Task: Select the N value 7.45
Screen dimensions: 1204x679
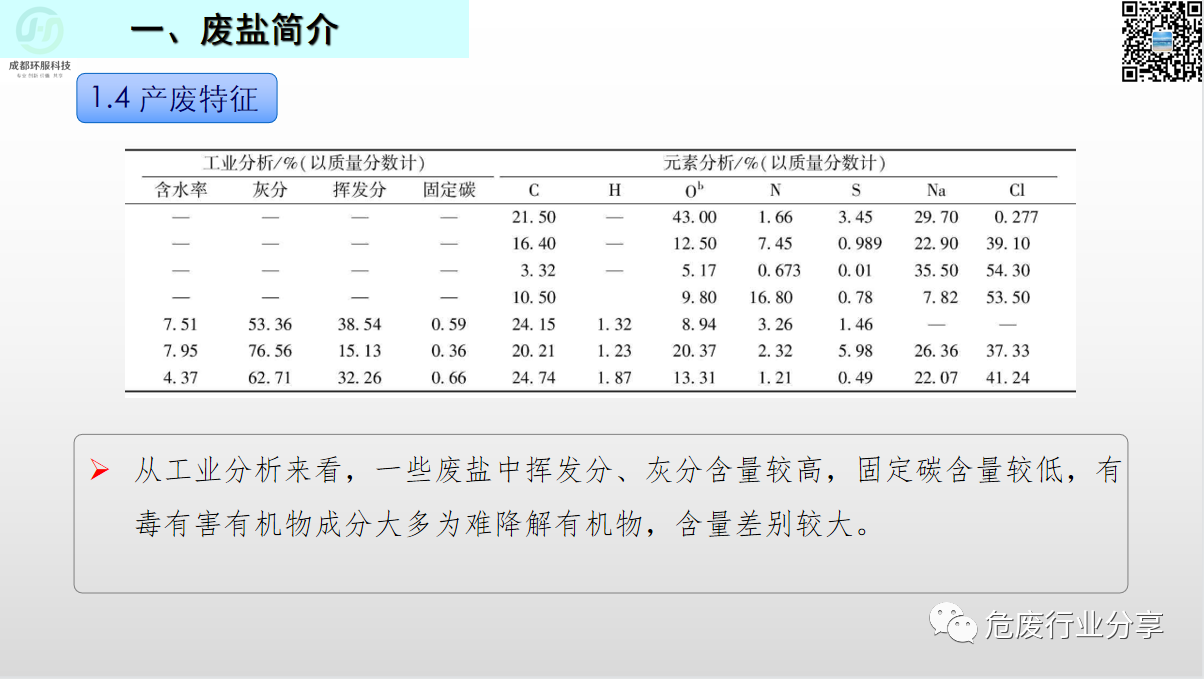Action: [775, 244]
